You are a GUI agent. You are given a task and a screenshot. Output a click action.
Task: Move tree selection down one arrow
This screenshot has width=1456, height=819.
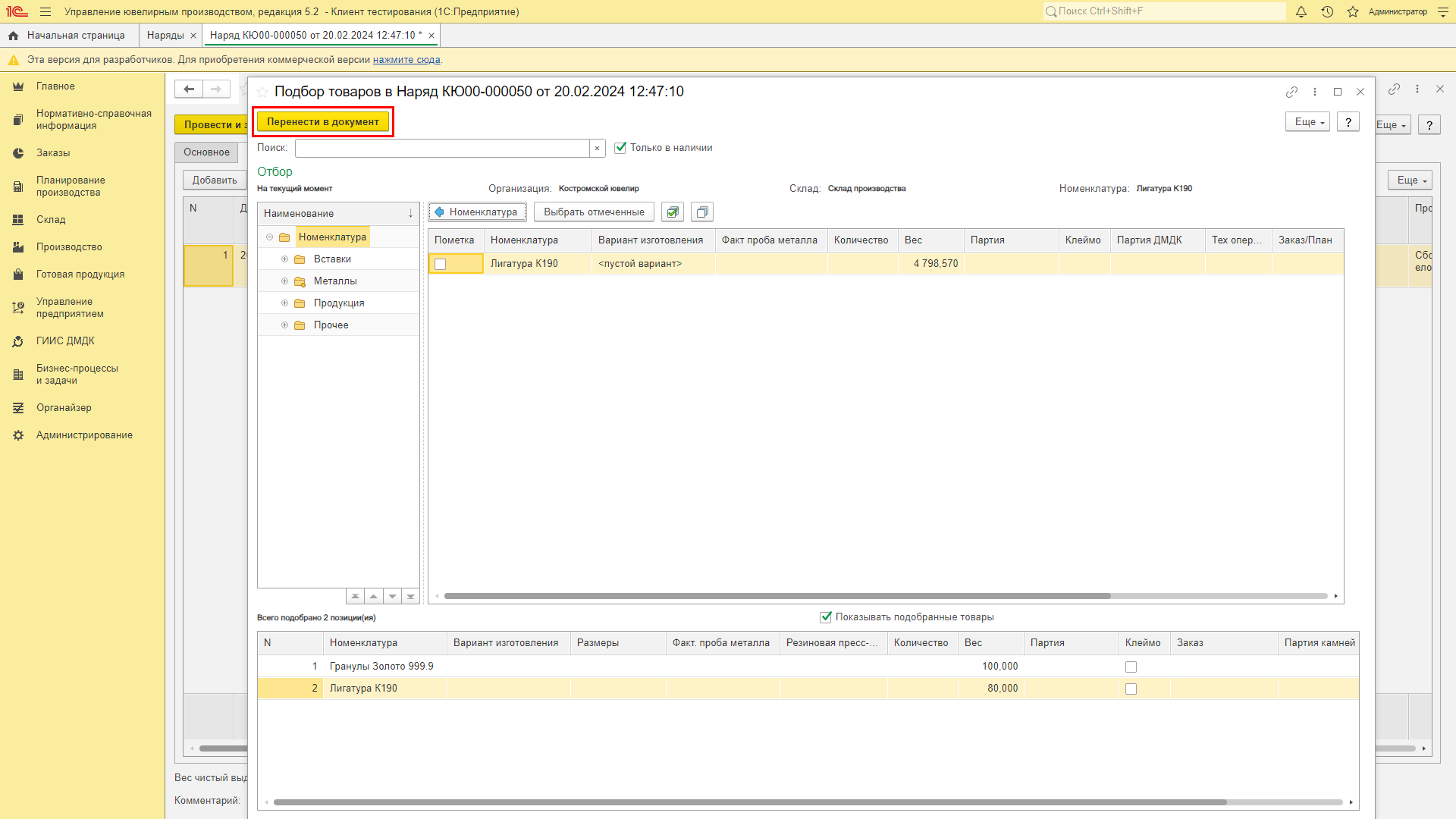click(392, 597)
